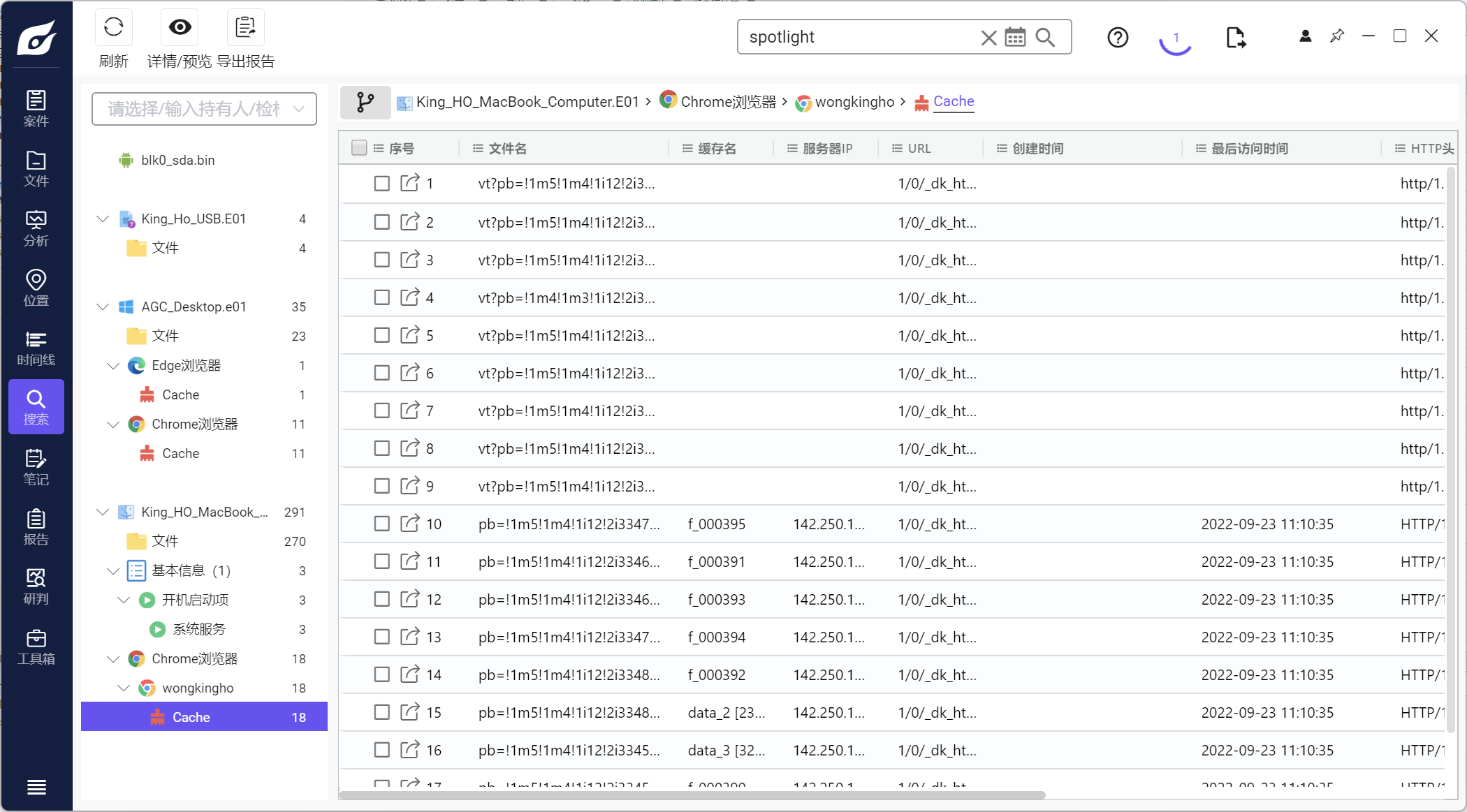This screenshot has height=812, width=1467.
Task: Collapse the Edge浏览器 tree node
Action: [113, 365]
